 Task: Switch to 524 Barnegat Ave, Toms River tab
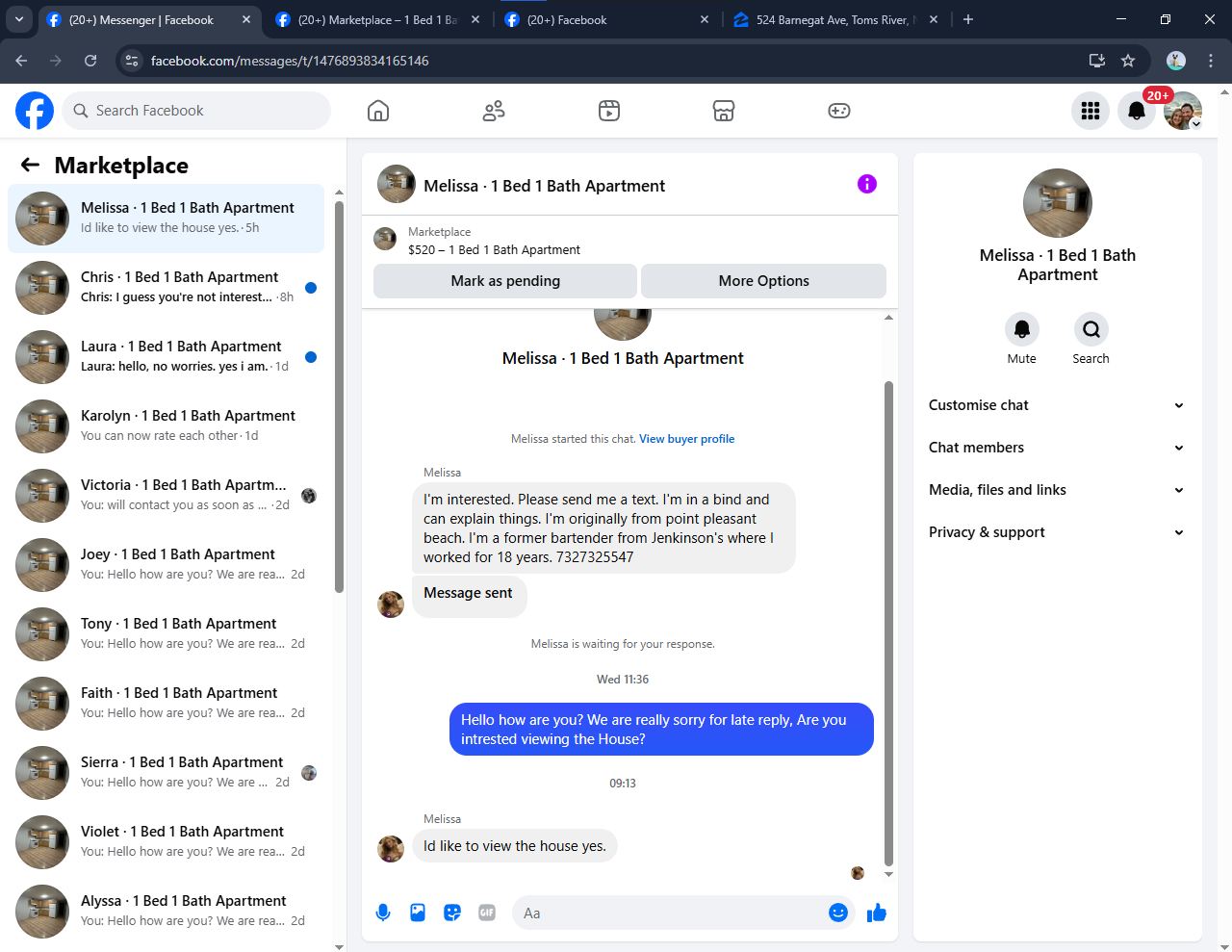coord(835,19)
